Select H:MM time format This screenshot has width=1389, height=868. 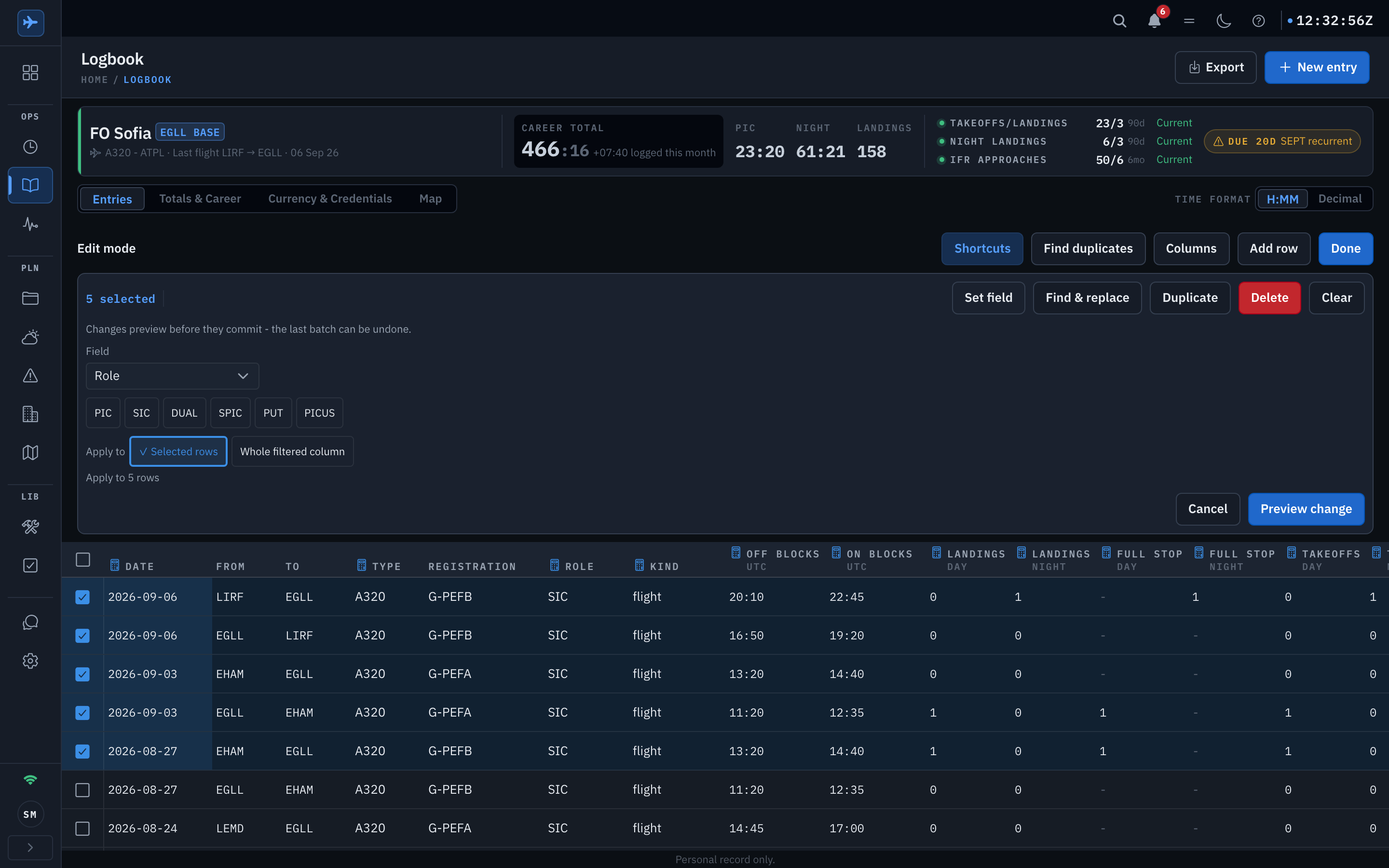pyautogui.click(x=1282, y=199)
